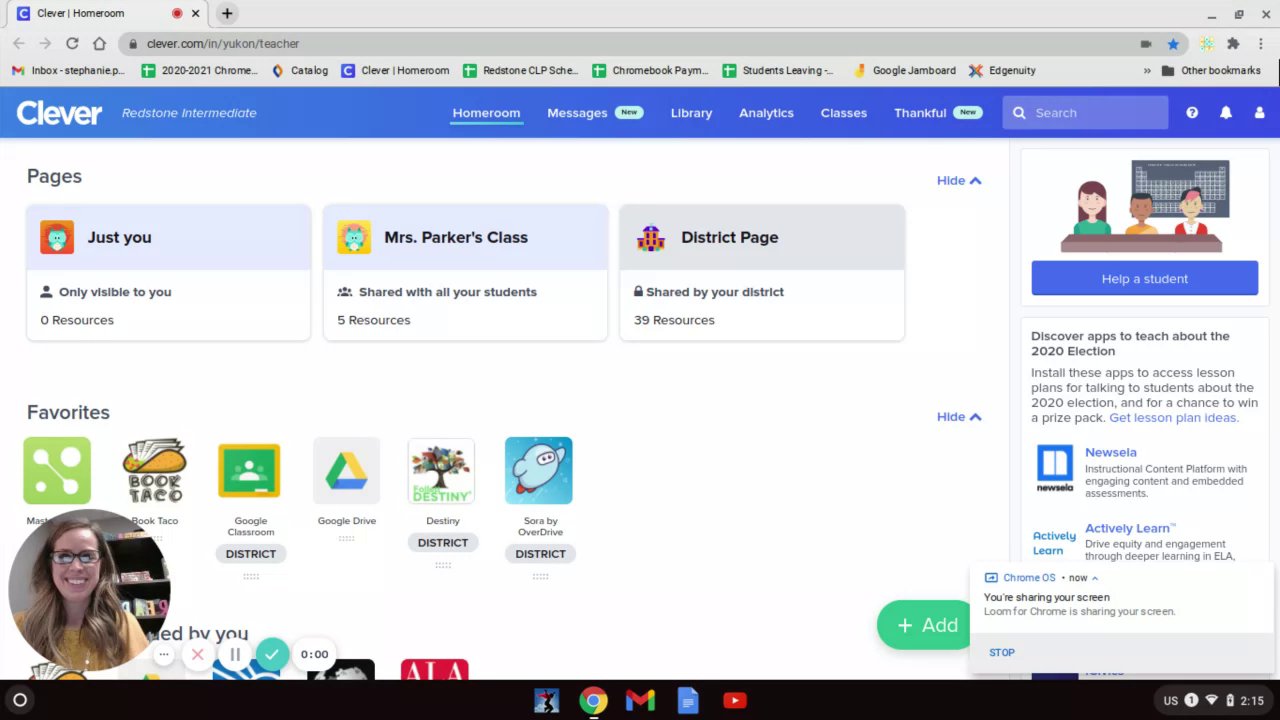The height and width of the screenshot is (720, 1280).
Task: Open the Chrome extensions puzzle icon
Action: point(1233,44)
